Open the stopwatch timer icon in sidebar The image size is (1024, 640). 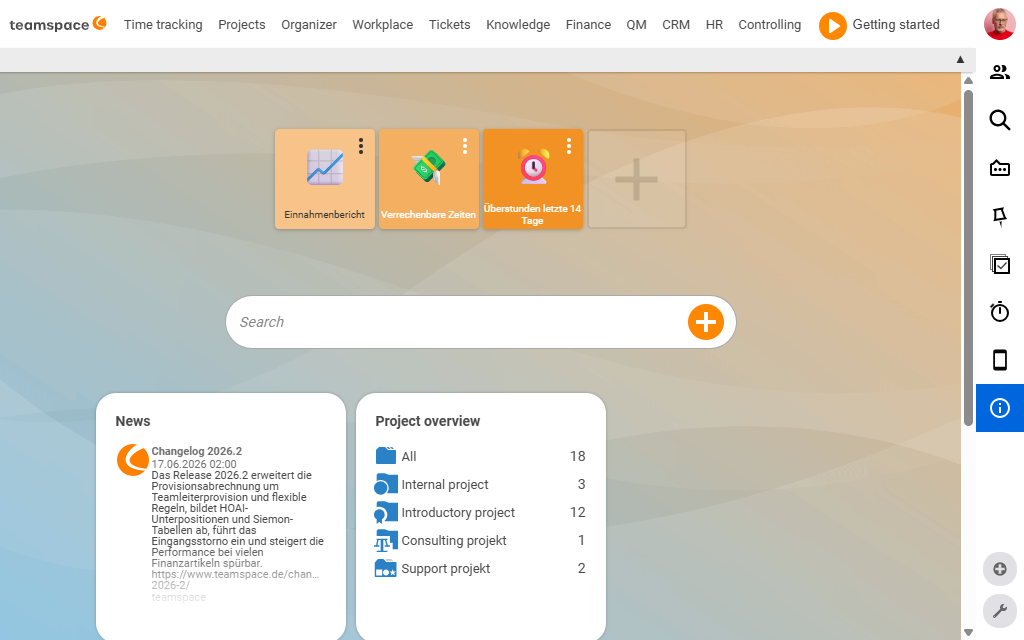pyautogui.click(x=999, y=312)
